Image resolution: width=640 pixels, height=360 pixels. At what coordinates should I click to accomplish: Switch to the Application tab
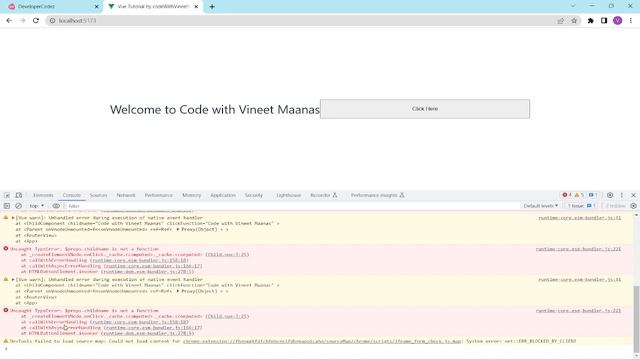tap(223, 196)
